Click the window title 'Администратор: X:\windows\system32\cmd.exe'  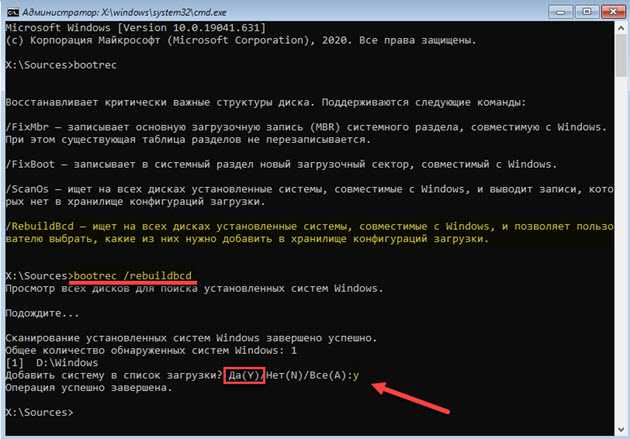tap(125, 12)
